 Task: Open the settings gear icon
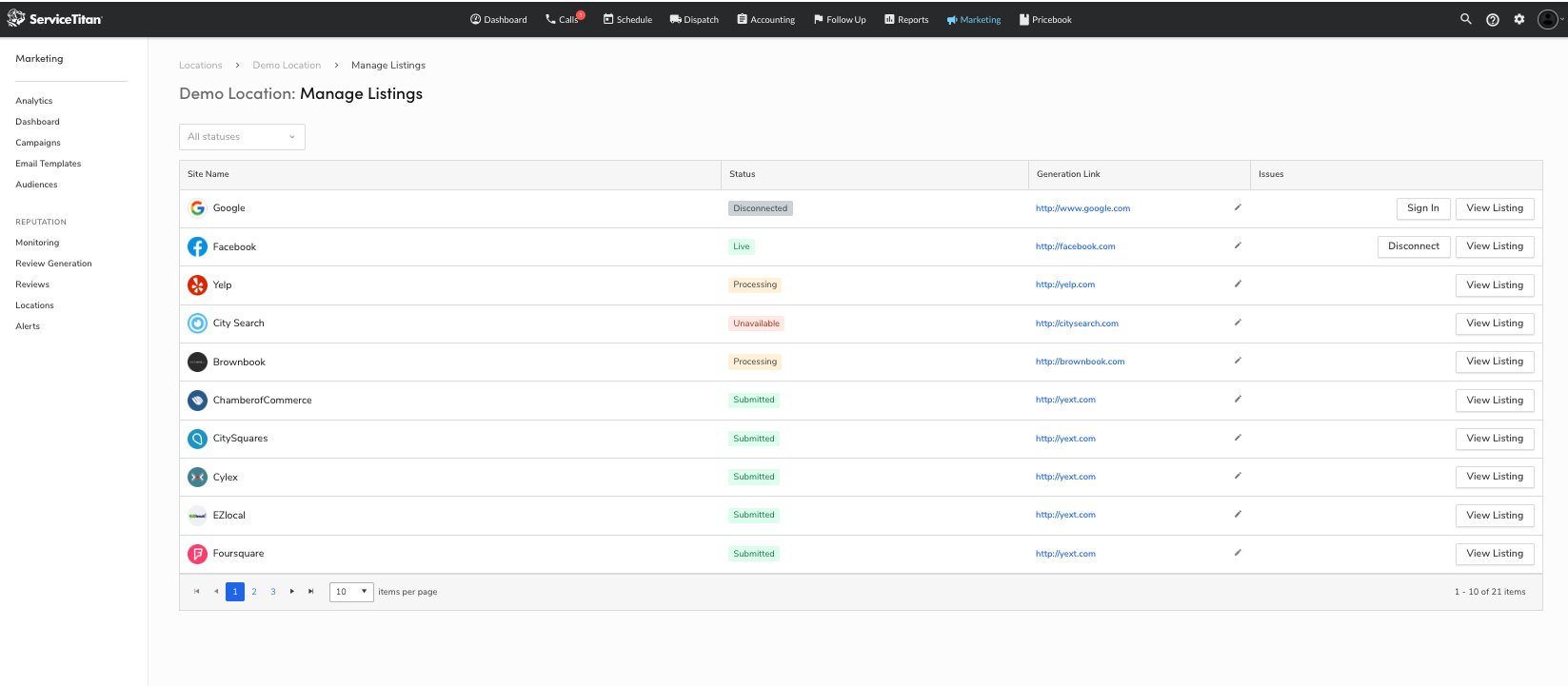point(1519,19)
